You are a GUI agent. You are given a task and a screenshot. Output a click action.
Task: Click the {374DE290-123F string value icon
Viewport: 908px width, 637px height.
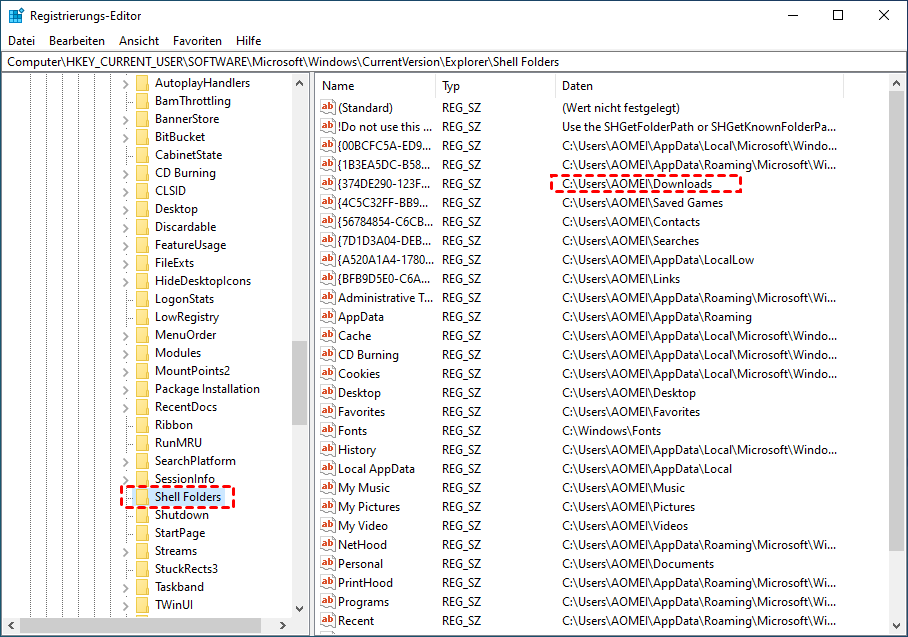328,183
